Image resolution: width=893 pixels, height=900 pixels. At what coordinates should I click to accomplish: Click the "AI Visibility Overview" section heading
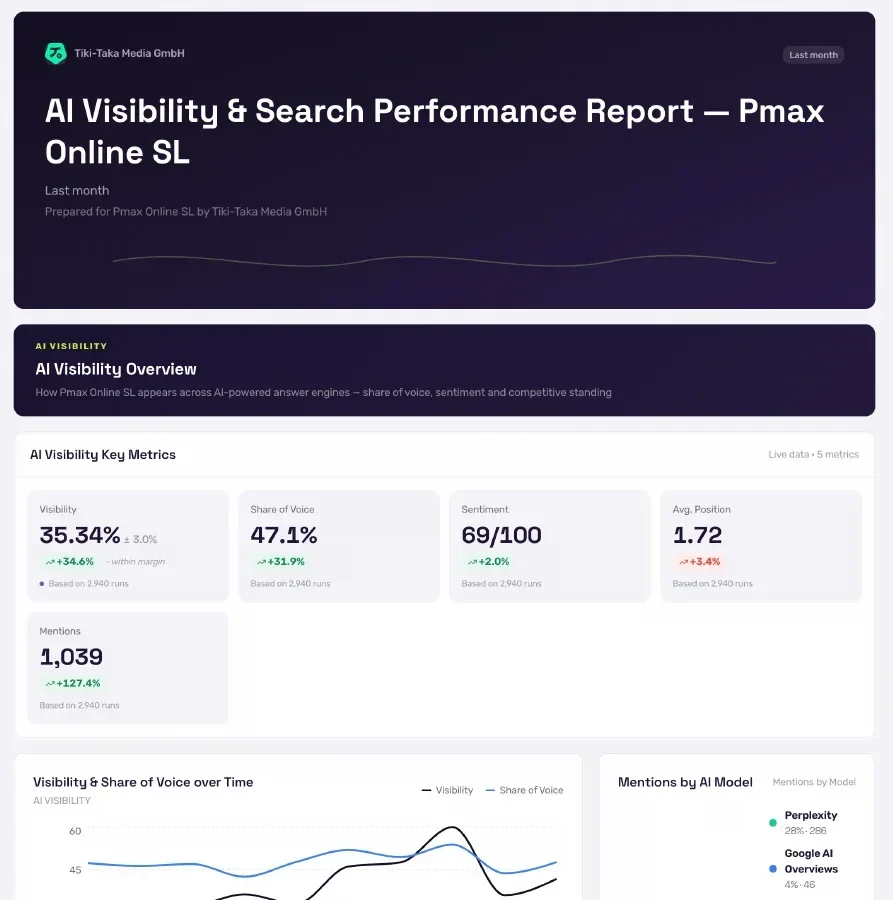click(116, 369)
